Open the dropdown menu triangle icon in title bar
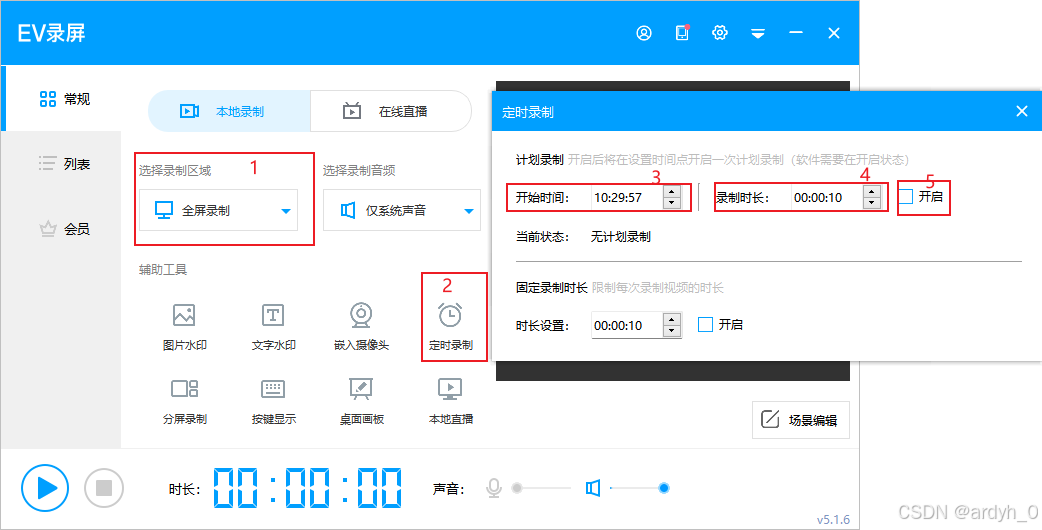This screenshot has height=530, width=1042. [758, 33]
